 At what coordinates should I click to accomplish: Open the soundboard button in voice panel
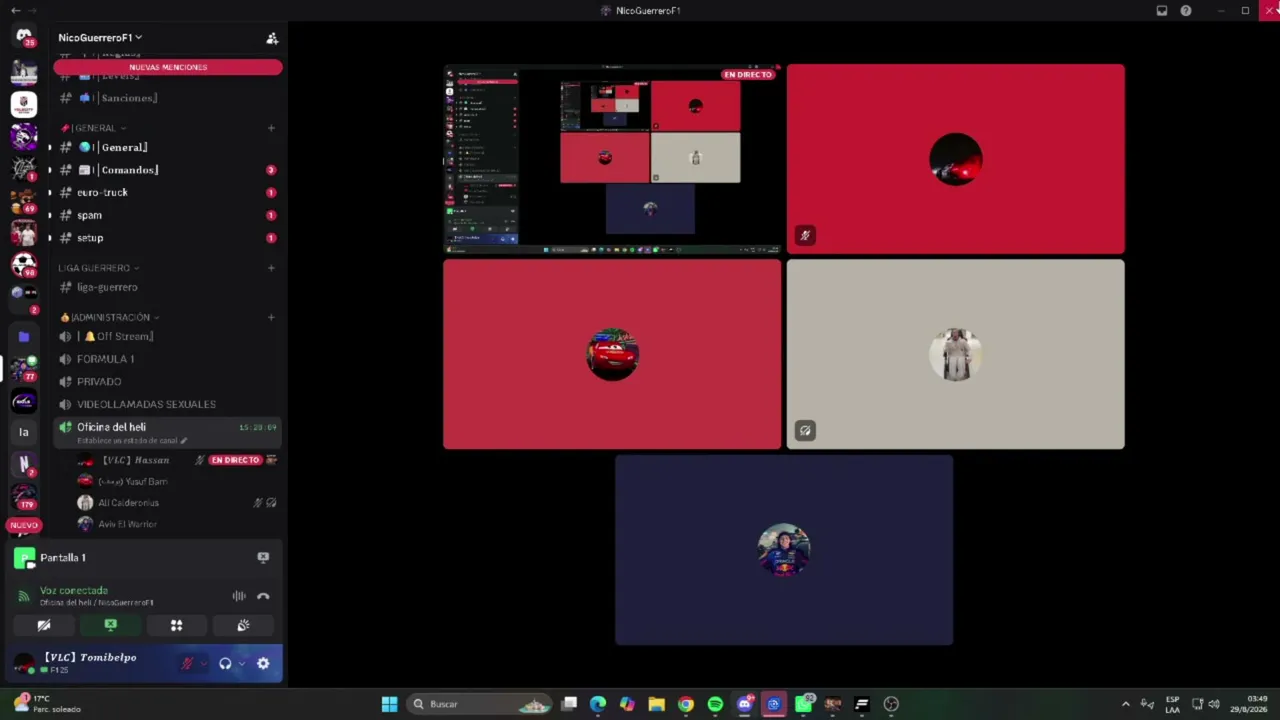pyautogui.click(x=243, y=625)
